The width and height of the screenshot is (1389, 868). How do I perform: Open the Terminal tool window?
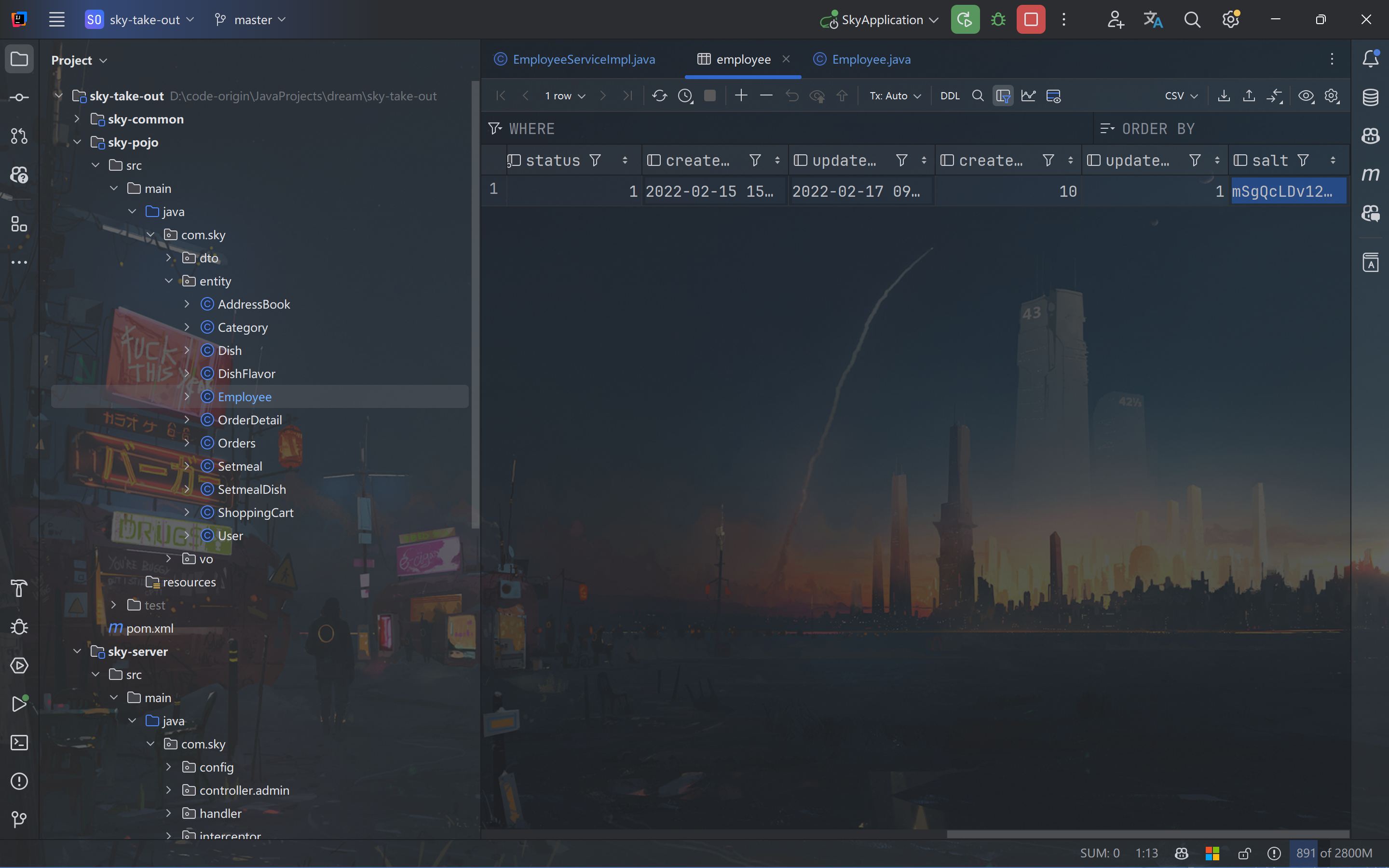(x=19, y=743)
